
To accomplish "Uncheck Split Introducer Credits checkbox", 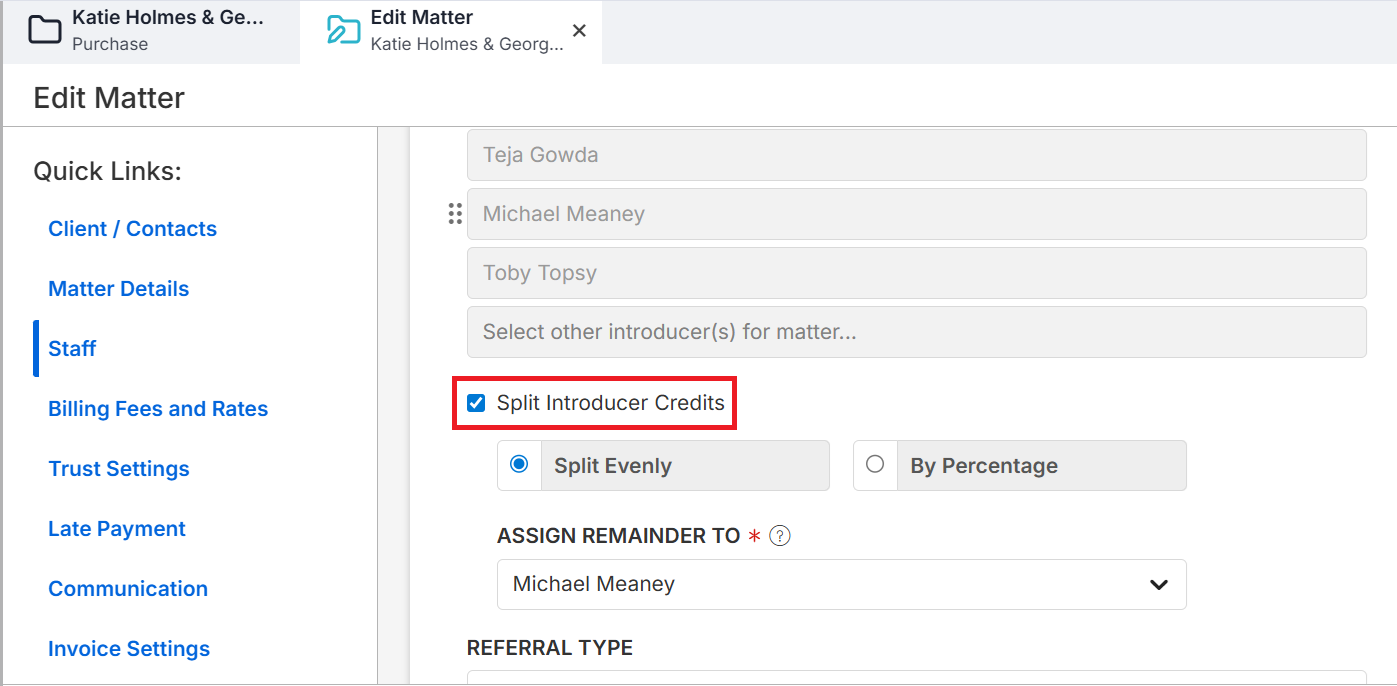I will [476, 403].
